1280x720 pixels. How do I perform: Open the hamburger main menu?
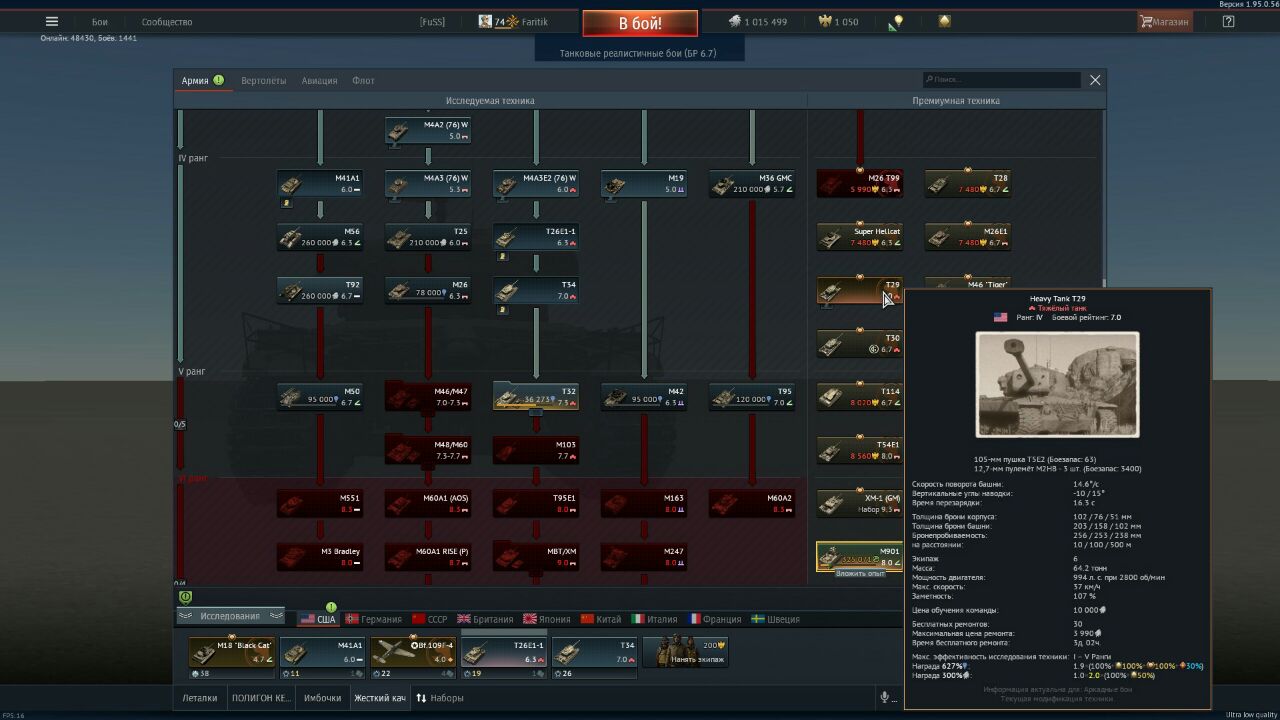point(52,21)
